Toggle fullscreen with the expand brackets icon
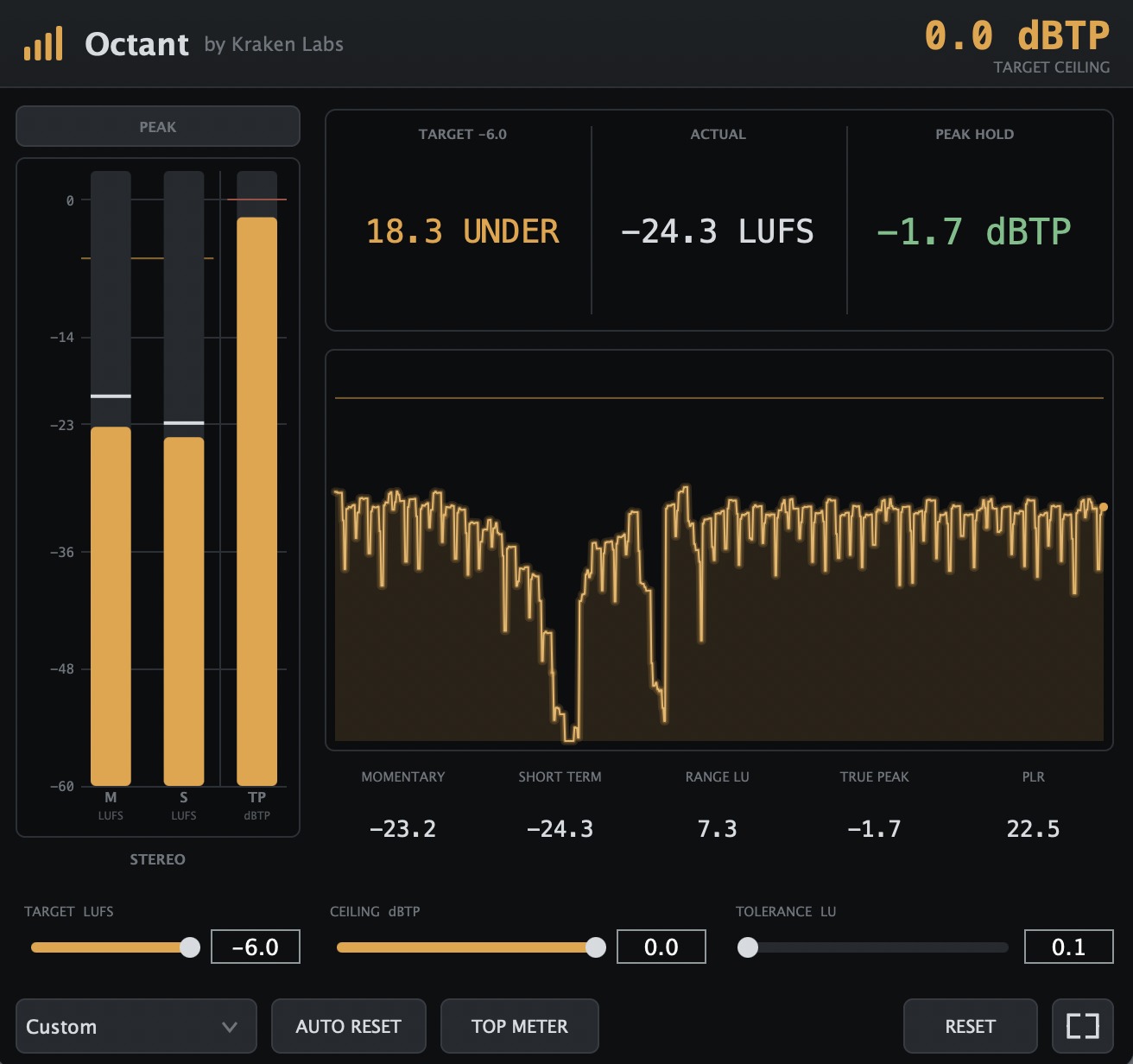The width and height of the screenshot is (1133, 1064). [x=1083, y=1026]
